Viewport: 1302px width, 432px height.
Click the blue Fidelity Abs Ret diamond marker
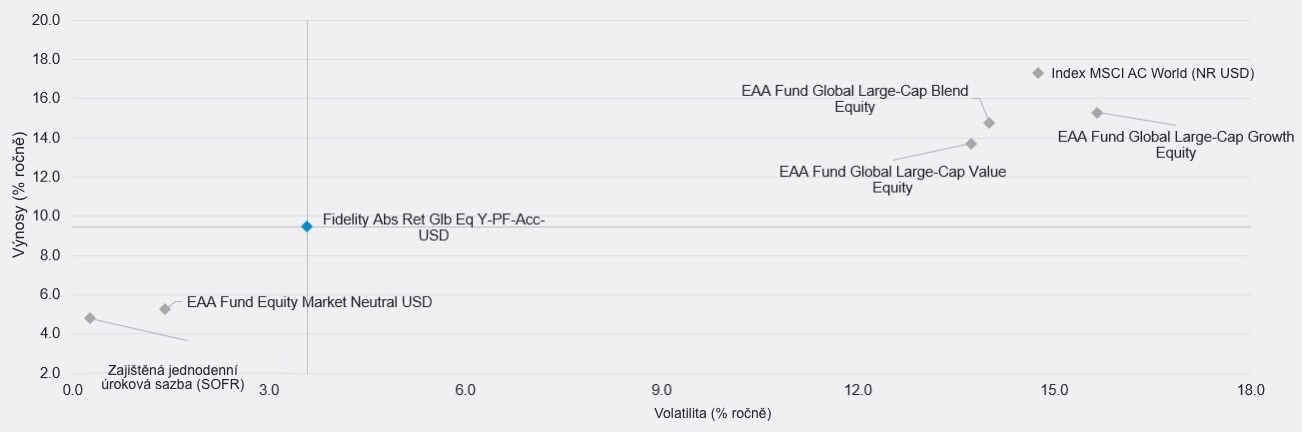(307, 227)
